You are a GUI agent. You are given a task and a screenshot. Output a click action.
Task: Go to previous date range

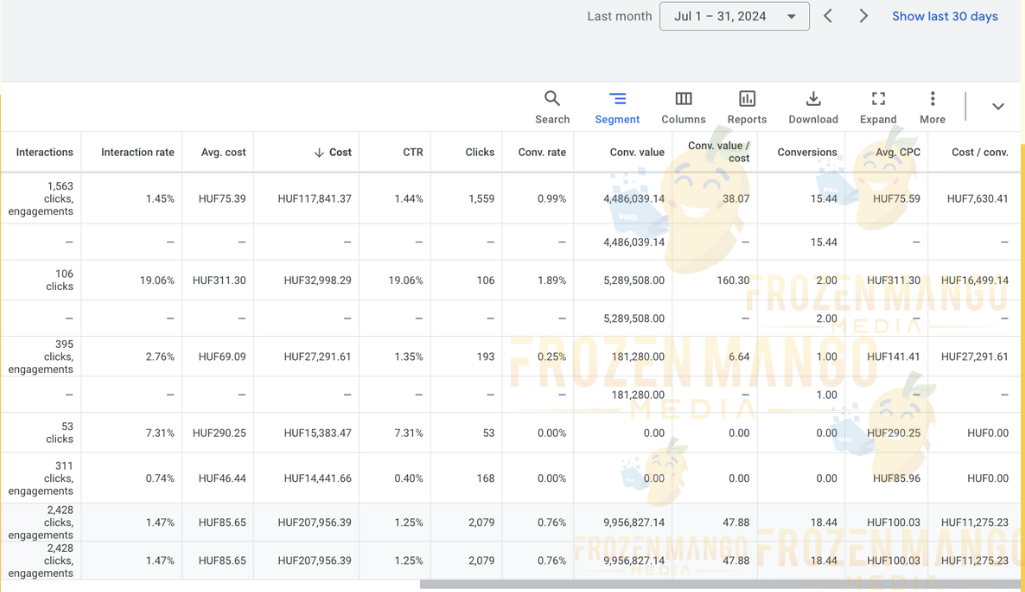[x=828, y=16]
